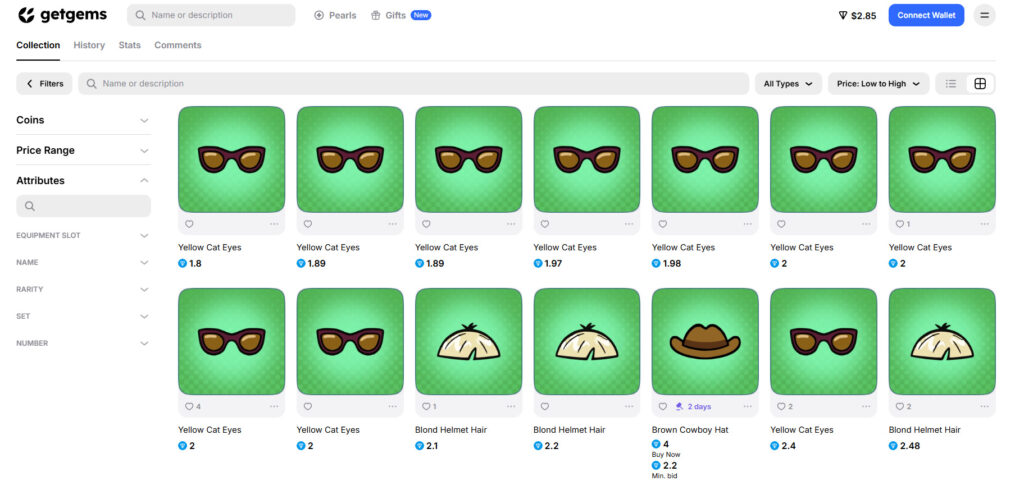Expand the RARITY attribute
Image resolution: width=1024 pixels, height=490 pixels.
click(84, 289)
